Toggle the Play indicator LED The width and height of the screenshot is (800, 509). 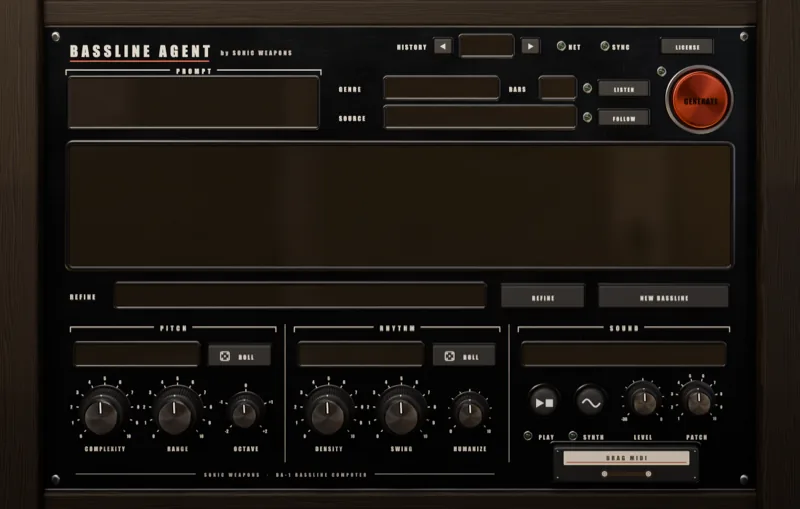click(528, 436)
